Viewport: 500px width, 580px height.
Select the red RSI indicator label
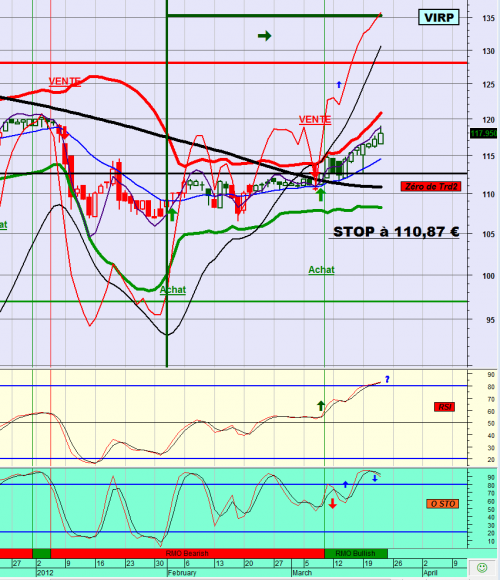pyautogui.click(x=444, y=407)
